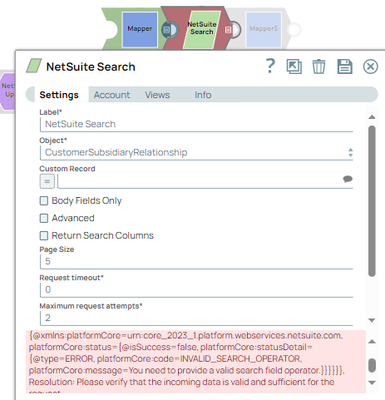This screenshot has height=400, width=385.
Task: Click the error message scrollbar down arrow
Action: (x=372, y=383)
